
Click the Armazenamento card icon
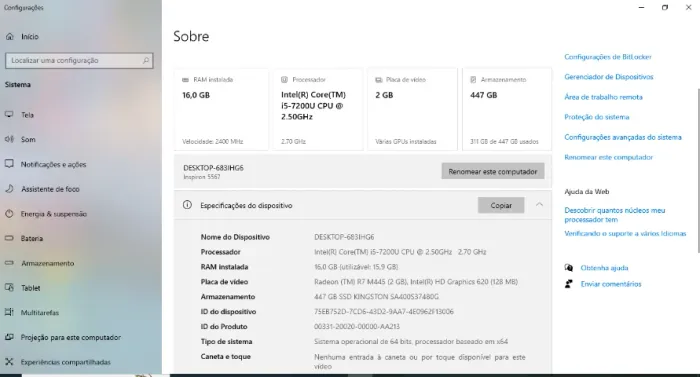point(473,80)
